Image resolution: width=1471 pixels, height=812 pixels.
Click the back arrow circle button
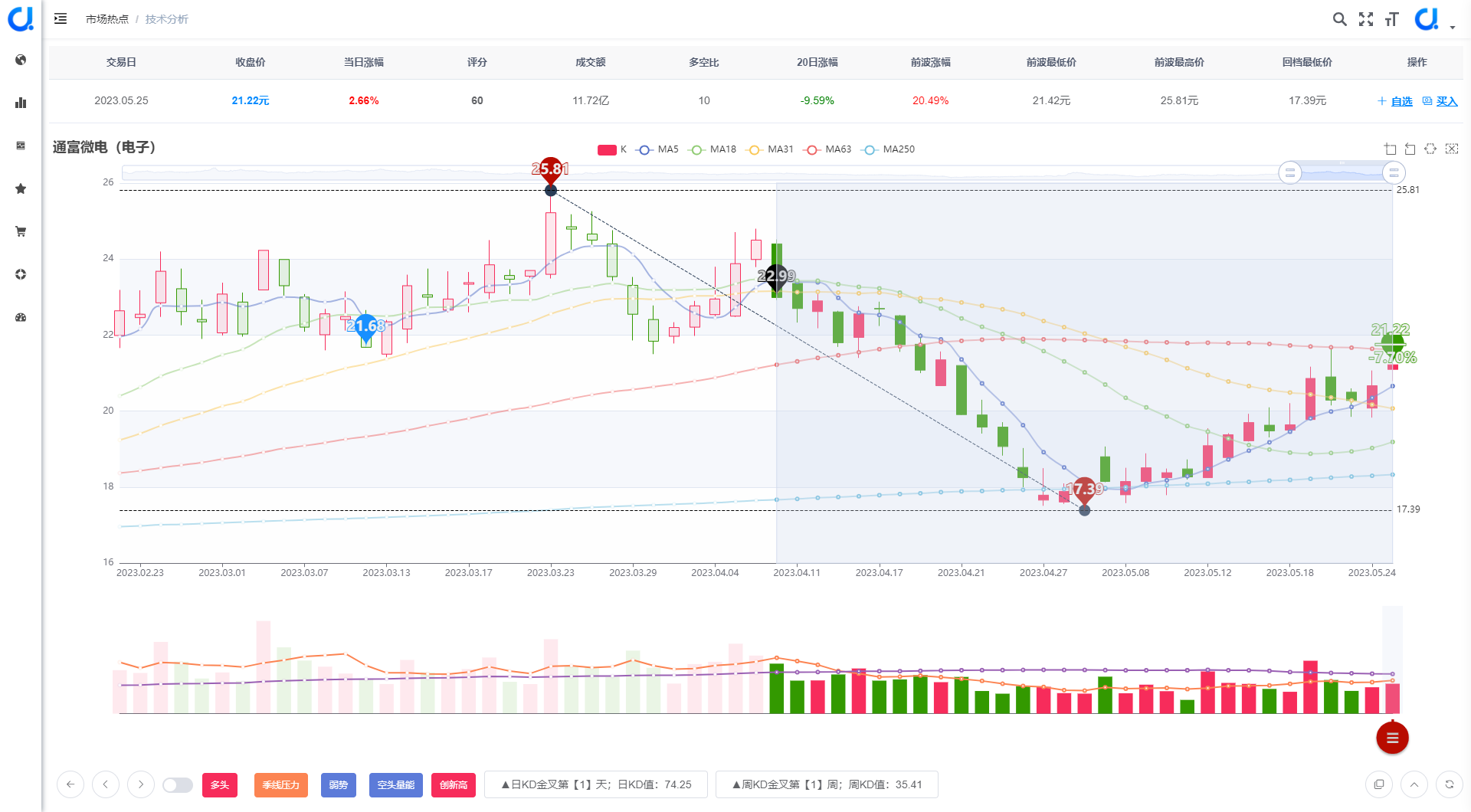pyautogui.click(x=70, y=784)
